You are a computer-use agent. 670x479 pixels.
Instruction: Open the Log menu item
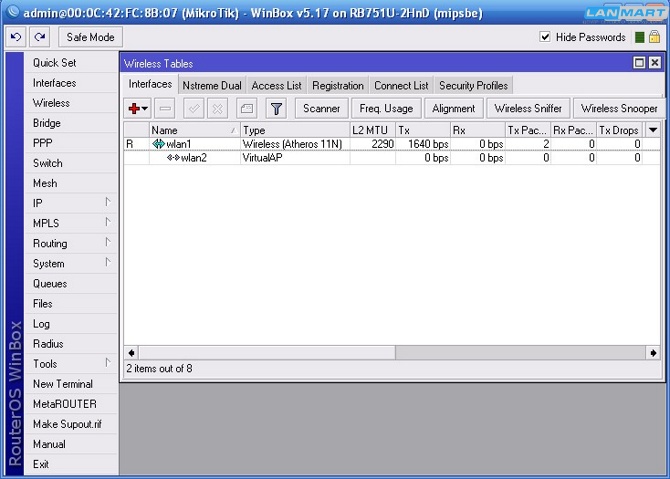(x=71, y=324)
